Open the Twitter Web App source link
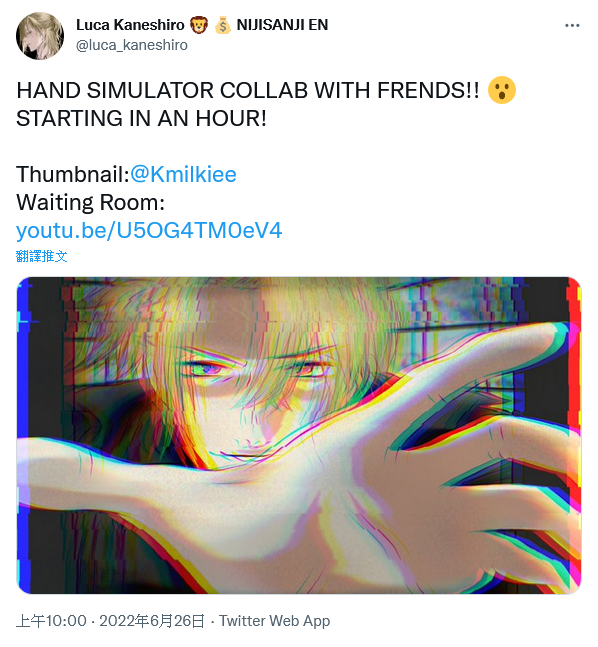598x647 pixels. pyautogui.click(x=274, y=621)
